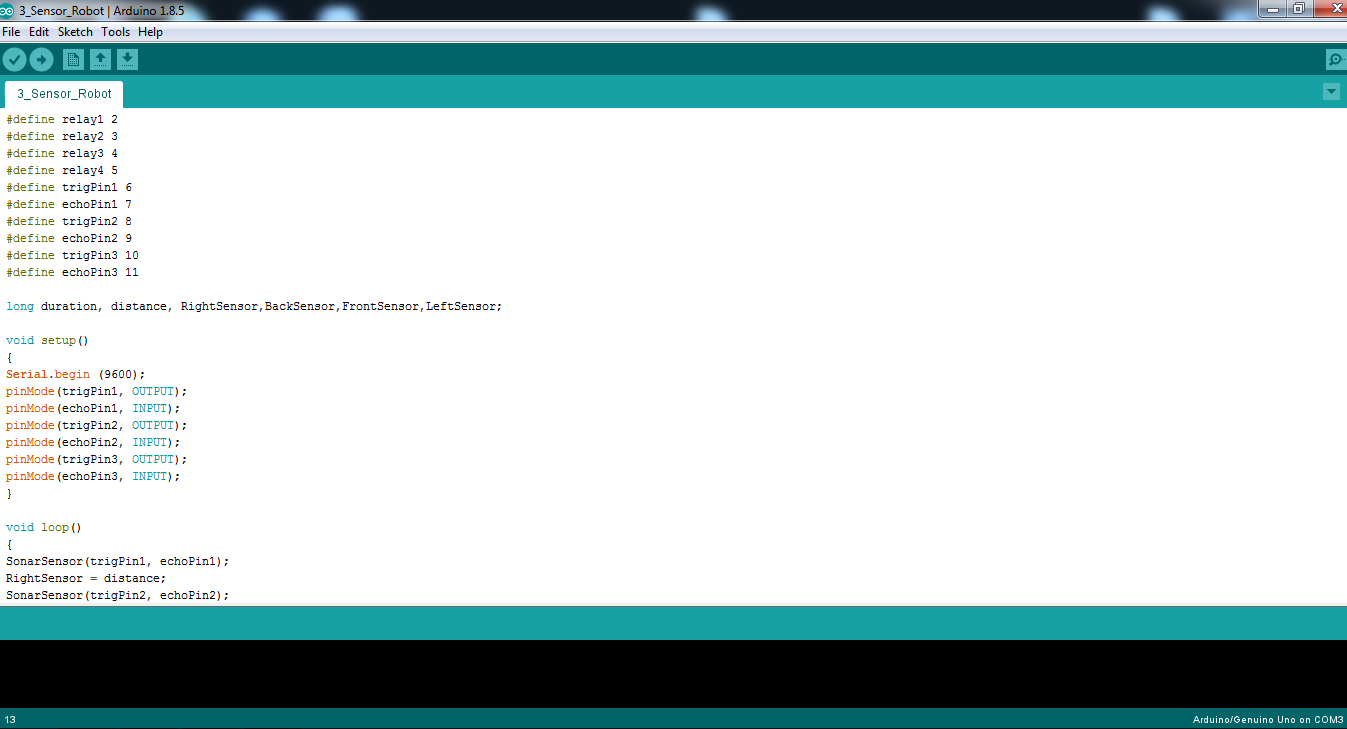Create a new sketch with page icon
Image resolution: width=1347 pixels, height=729 pixels.
pos(73,60)
